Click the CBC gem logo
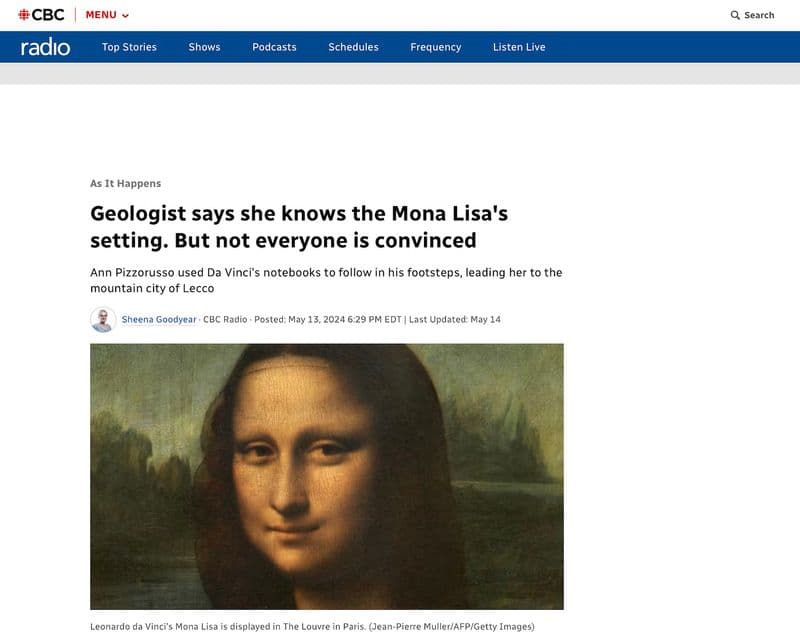800x642 pixels. click(x=24, y=15)
